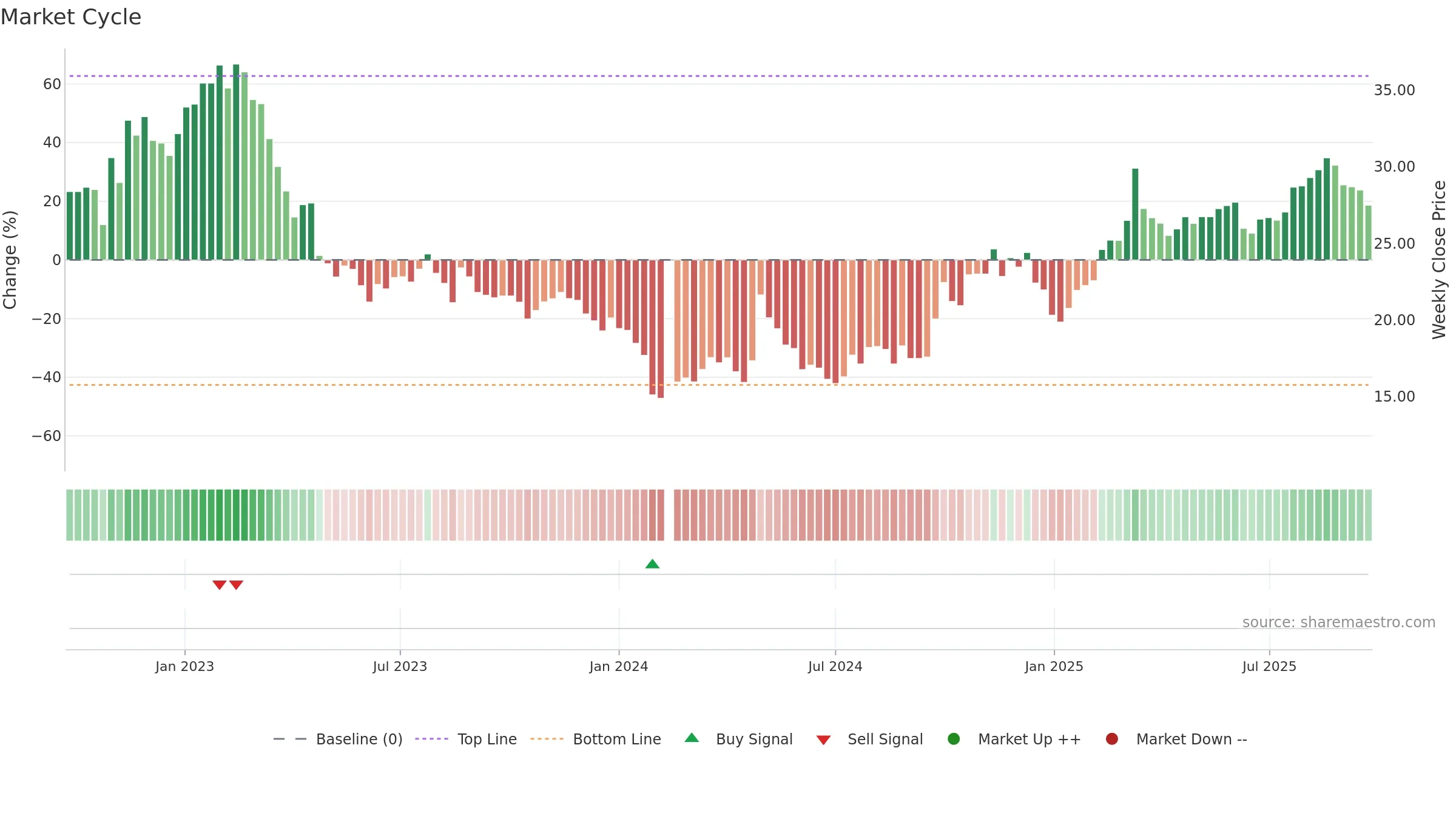1456x819 pixels.
Task: Click the −40 change axis label
Action: (47, 377)
